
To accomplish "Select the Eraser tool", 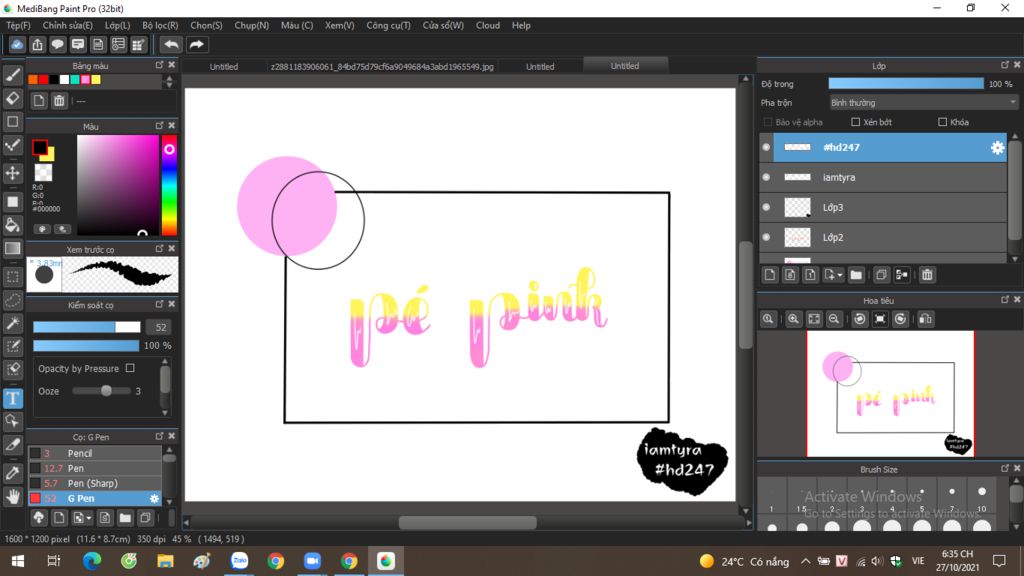I will (12, 99).
